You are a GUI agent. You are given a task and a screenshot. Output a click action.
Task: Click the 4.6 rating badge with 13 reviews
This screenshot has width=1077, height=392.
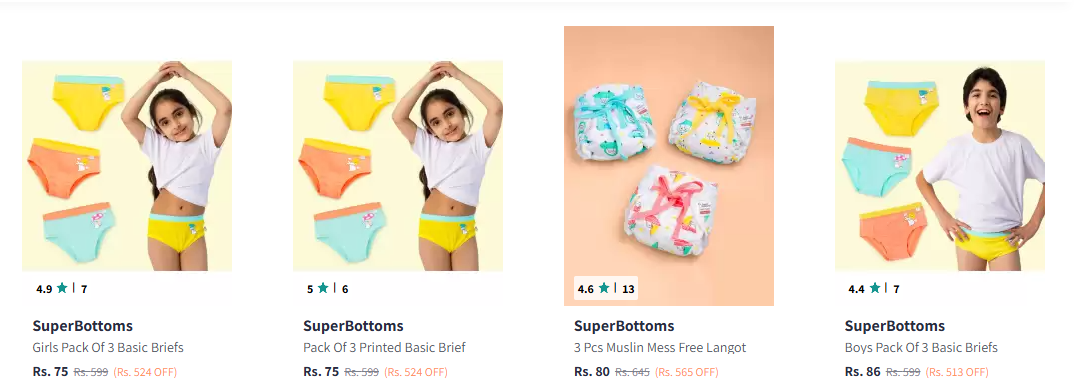(606, 288)
